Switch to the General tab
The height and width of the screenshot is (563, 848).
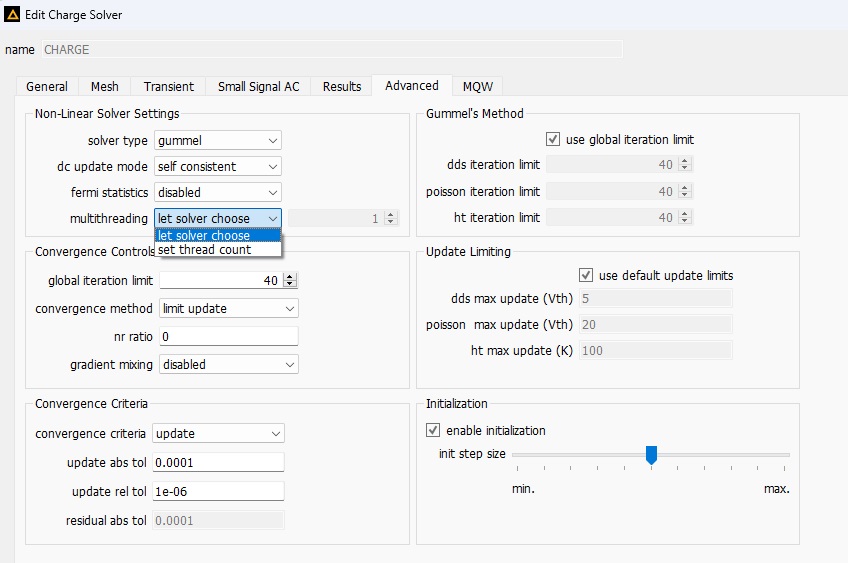[x=47, y=87]
